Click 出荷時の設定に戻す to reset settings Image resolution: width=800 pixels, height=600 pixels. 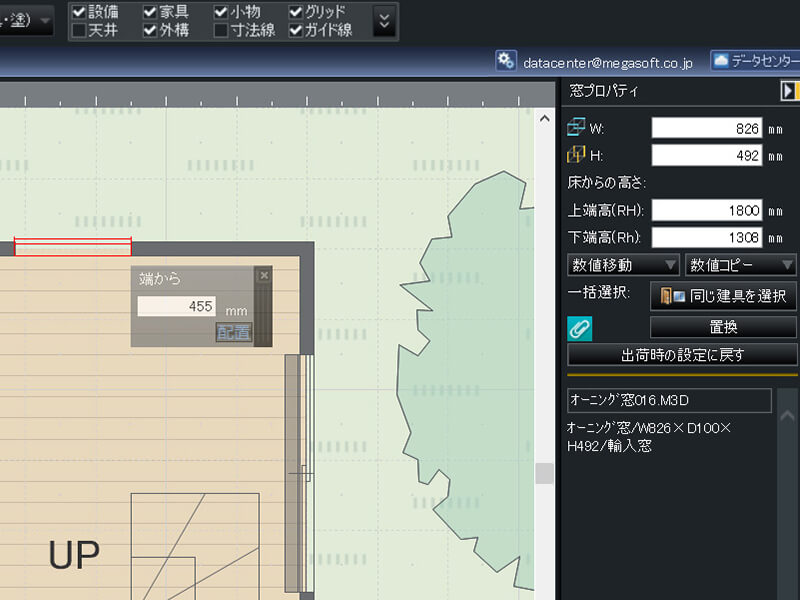click(682, 355)
